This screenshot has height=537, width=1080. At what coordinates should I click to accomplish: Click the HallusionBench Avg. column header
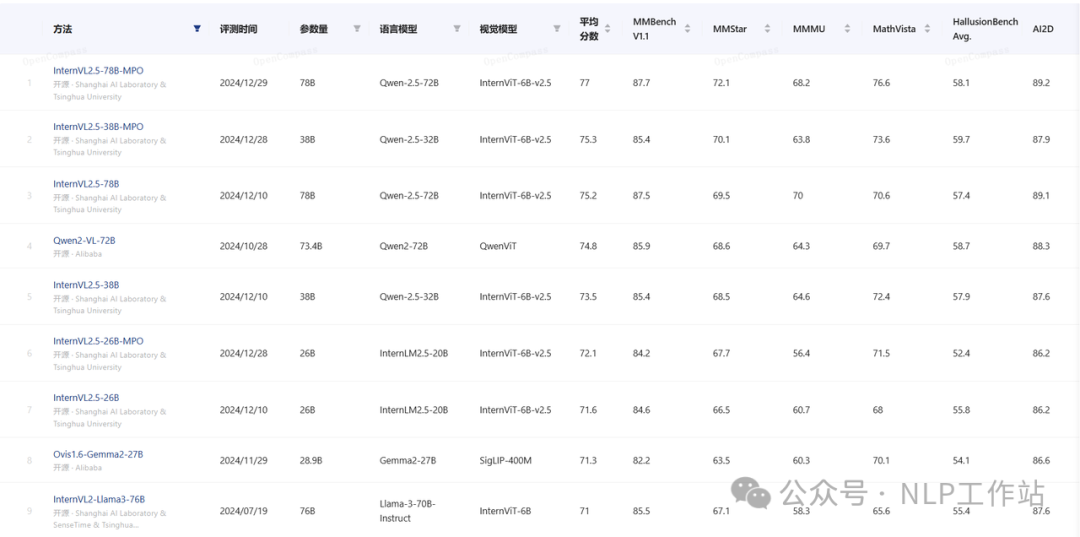coord(985,29)
